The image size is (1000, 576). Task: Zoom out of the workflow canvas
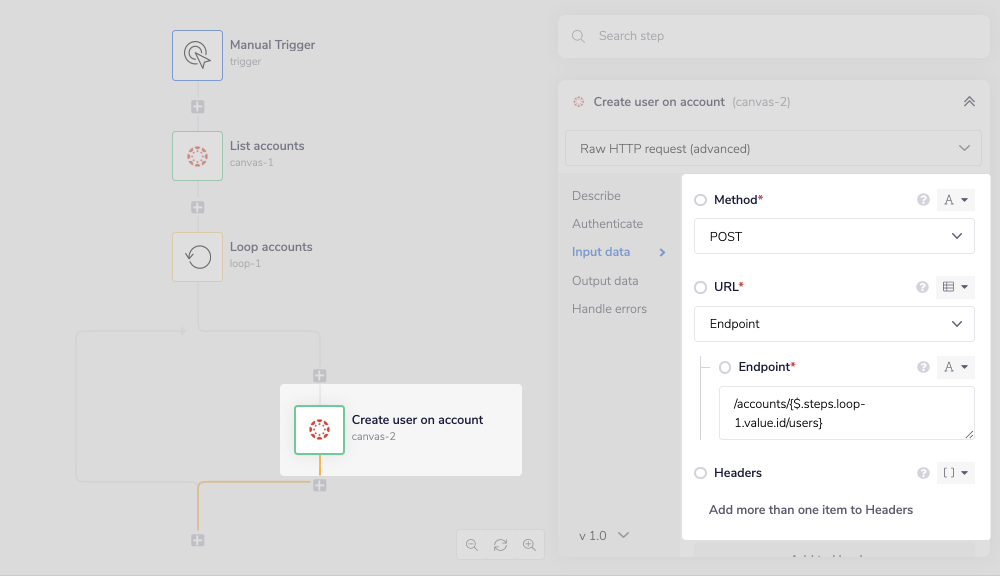(472, 545)
